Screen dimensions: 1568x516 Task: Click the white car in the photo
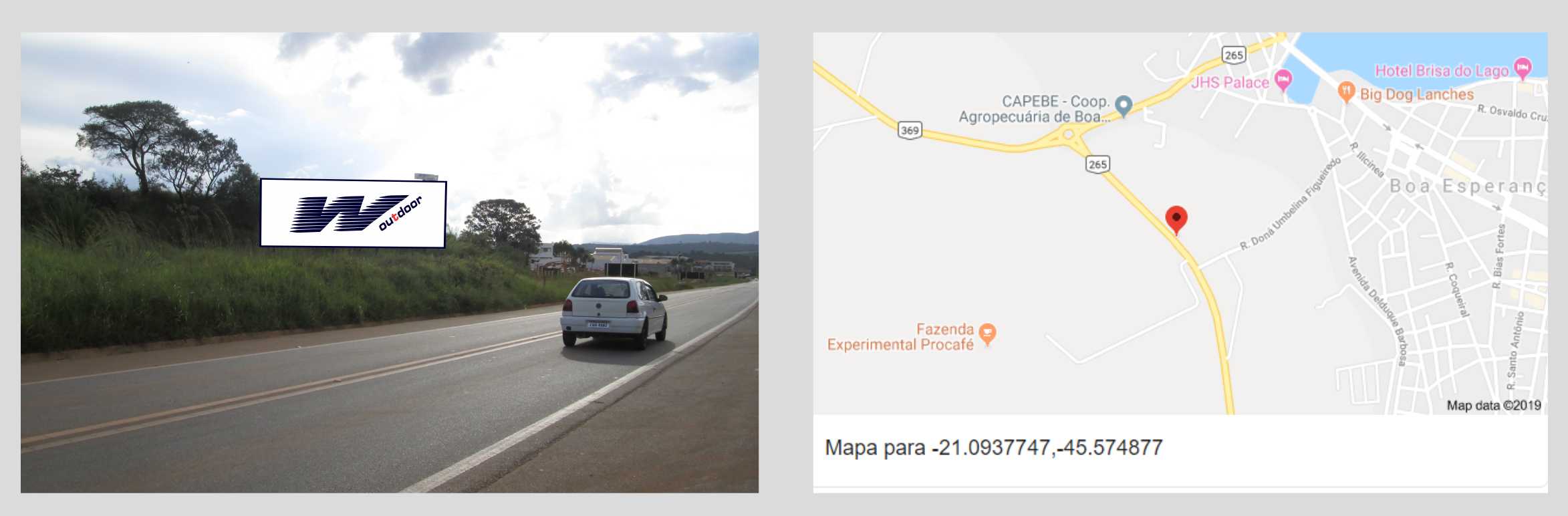pyautogui.click(x=614, y=312)
